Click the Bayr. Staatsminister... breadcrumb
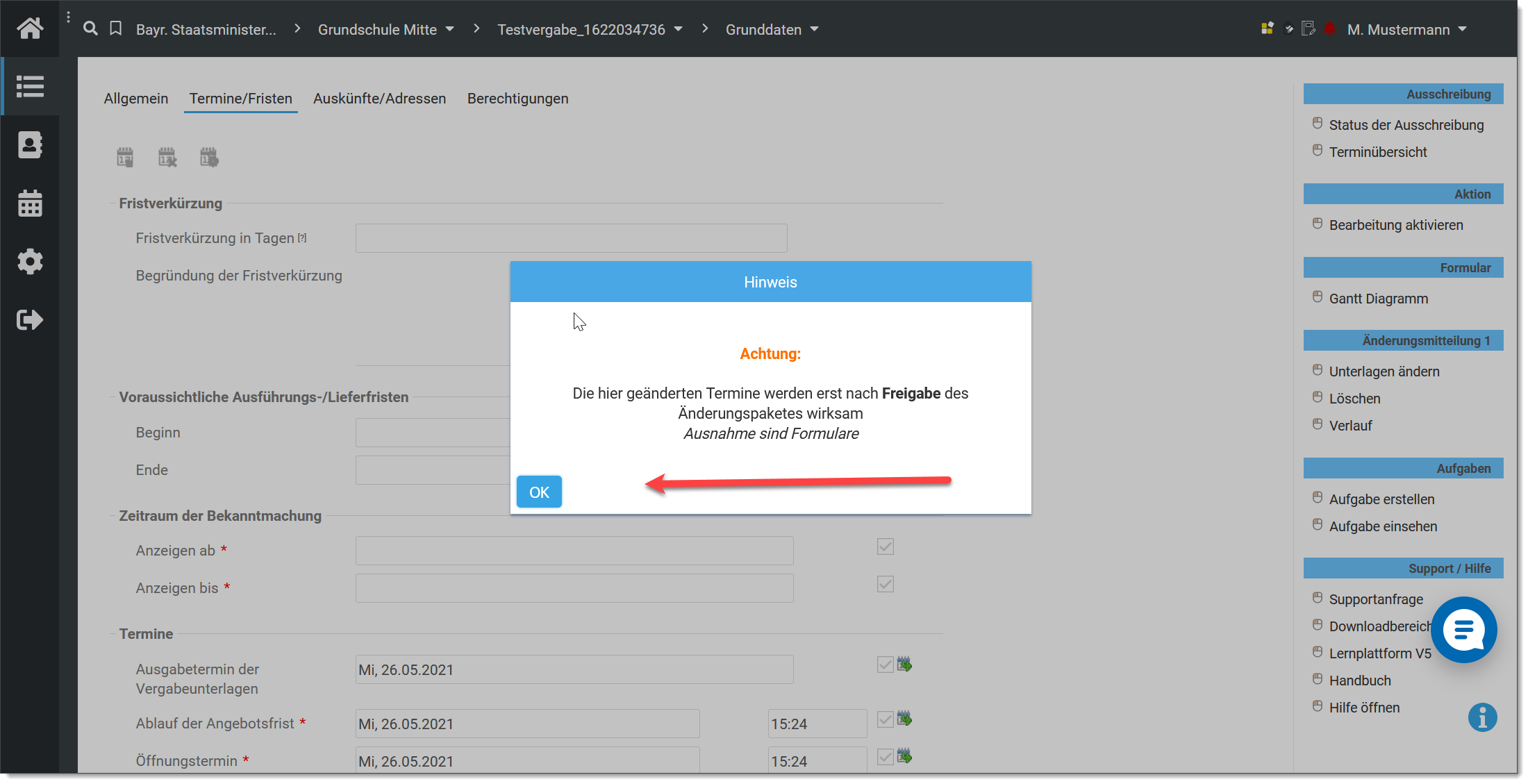1528x784 pixels. pyautogui.click(x=206, y=29)
